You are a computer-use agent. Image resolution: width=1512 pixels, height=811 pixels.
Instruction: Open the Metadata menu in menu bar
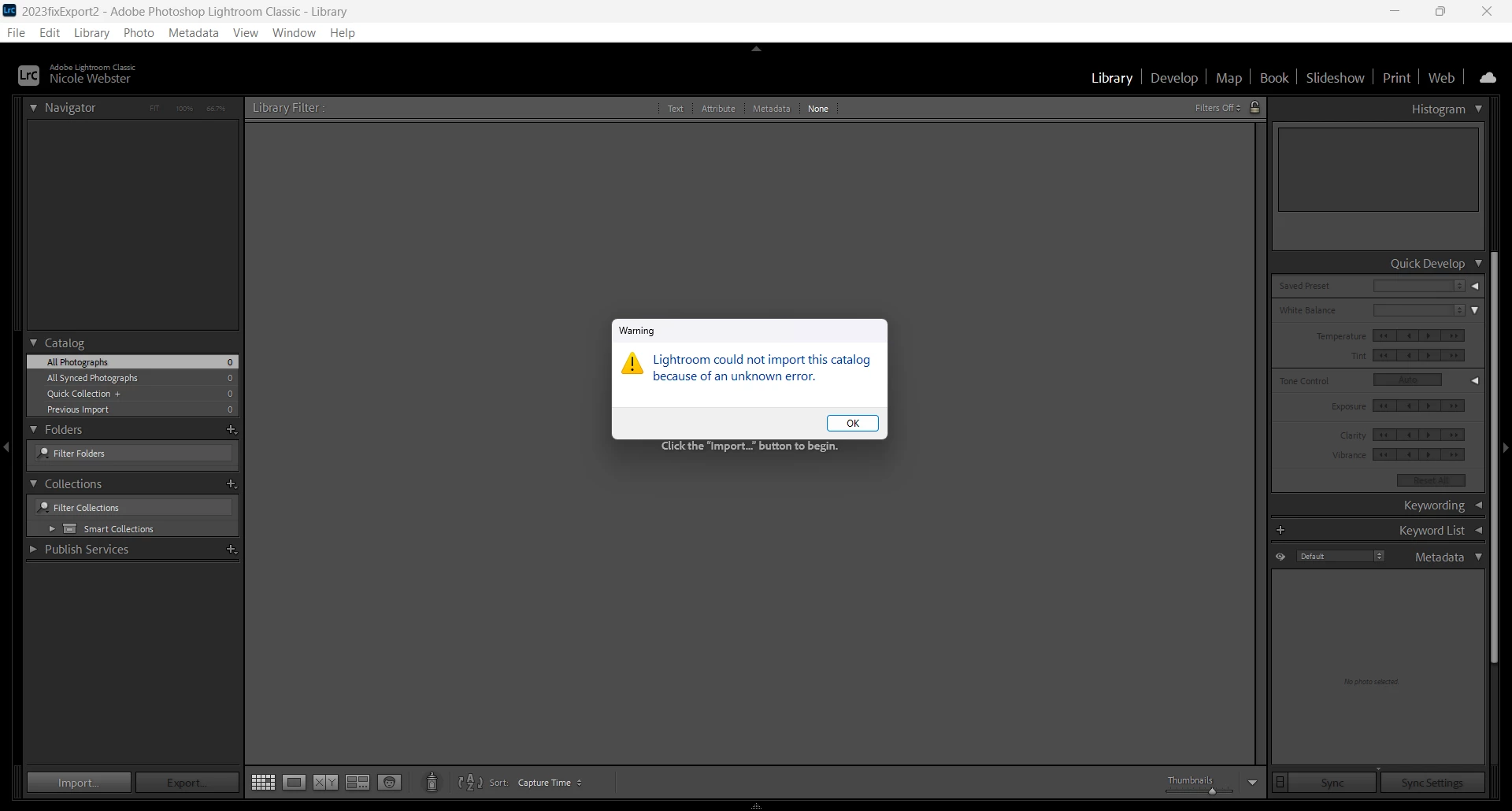coord(194,32)
